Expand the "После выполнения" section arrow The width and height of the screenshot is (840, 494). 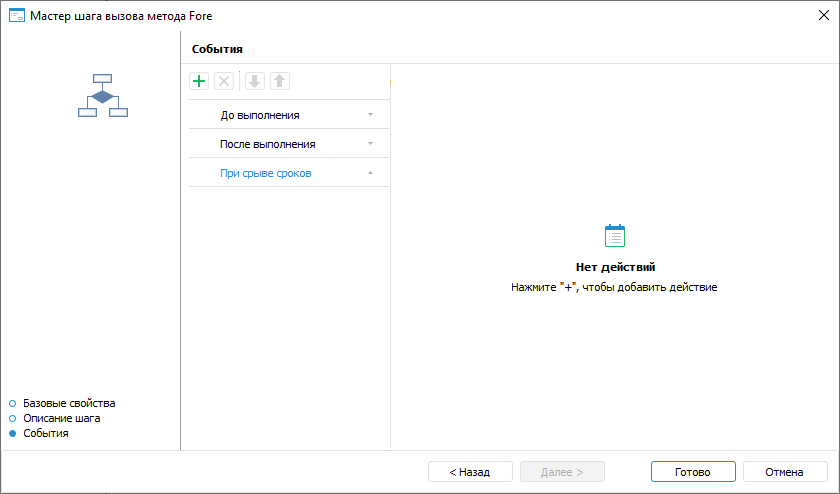click(x=370, y=144)
